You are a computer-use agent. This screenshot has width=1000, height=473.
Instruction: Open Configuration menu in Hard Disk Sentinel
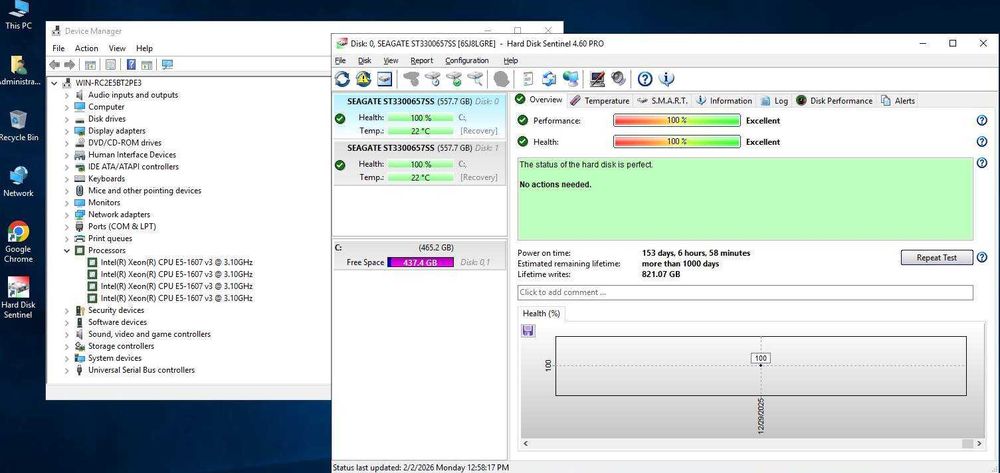467,61
